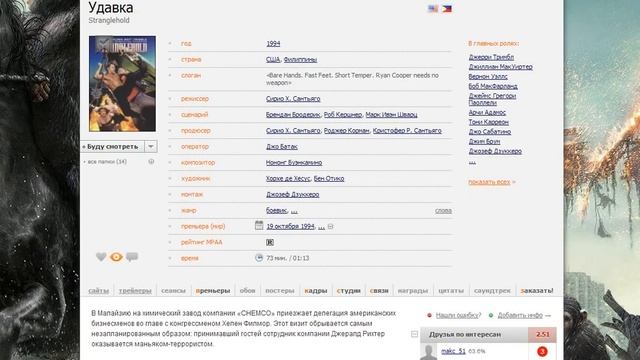Viewport: 640px width, 360px height.
Task: Expand the genre list ellipsis after боевик
Action: point(294,211)
